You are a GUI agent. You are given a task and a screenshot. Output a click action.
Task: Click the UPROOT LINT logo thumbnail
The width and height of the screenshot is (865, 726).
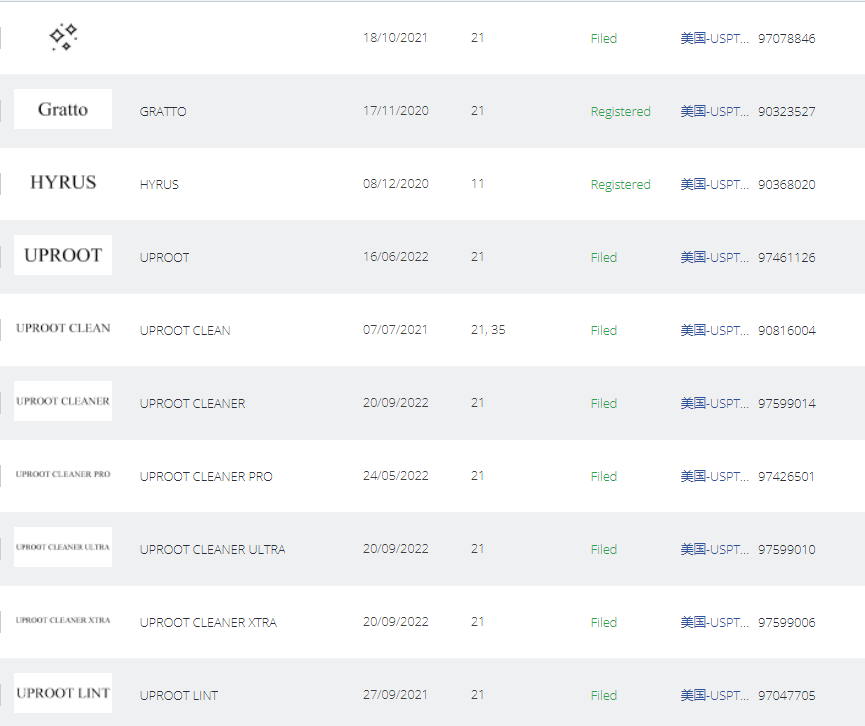point(63,693)
